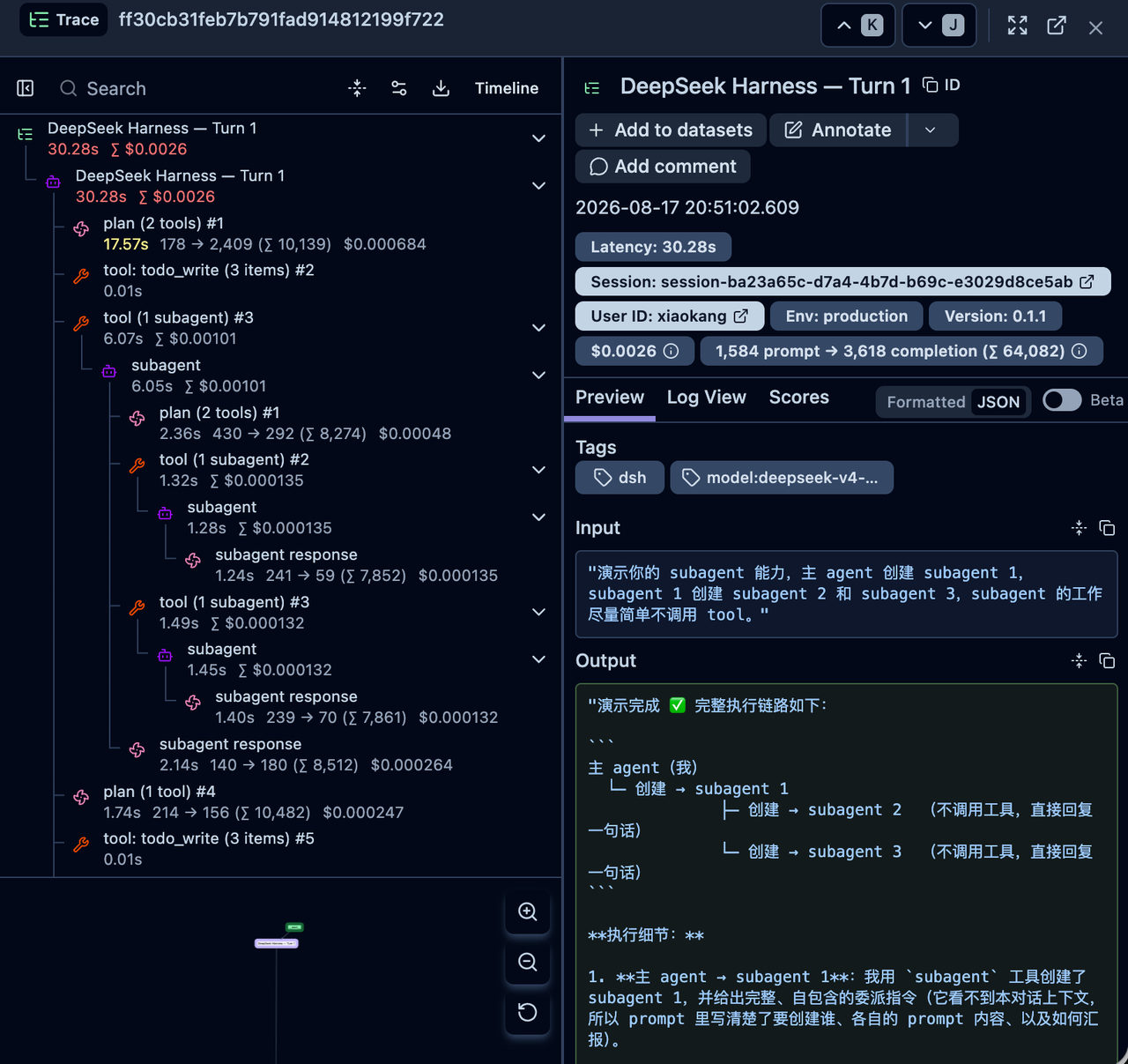This screenshot has height=1064, width=1128.
Task: Open session link external icon in Session badge
Action: 1087,282
